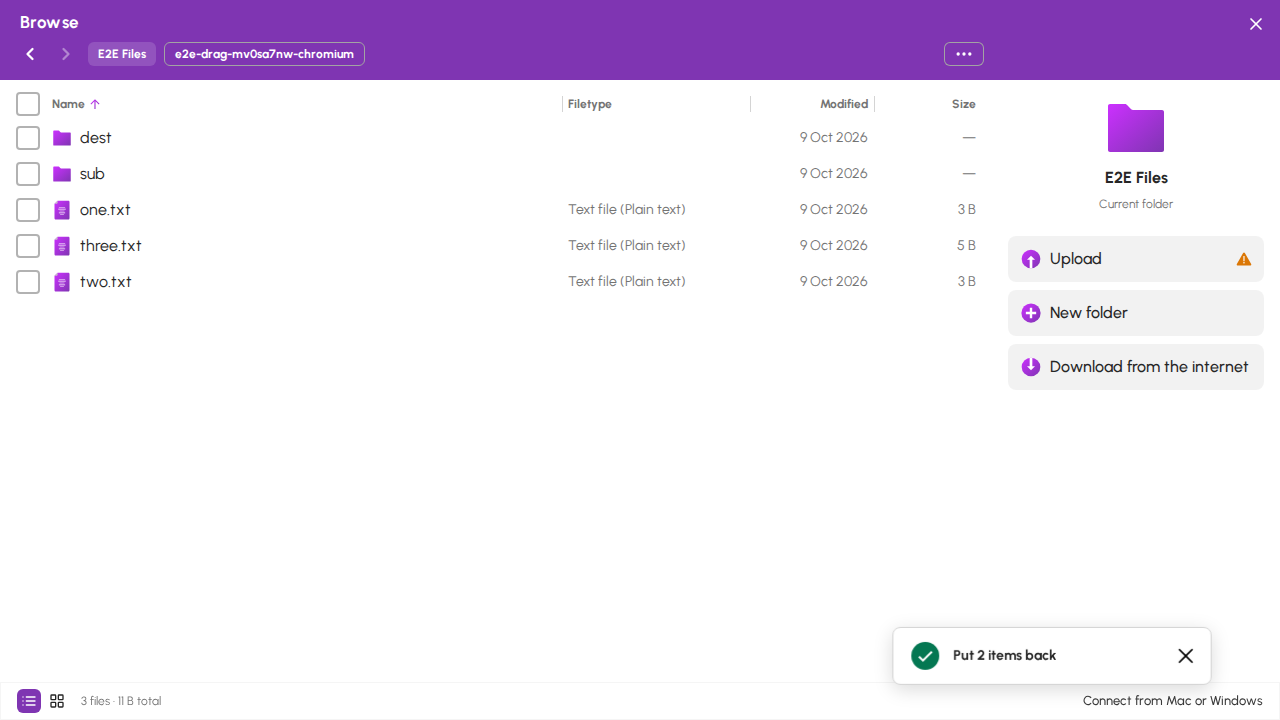1280x720 pixels.
Task: Select the e2e-drag-mv0sa7nw-chromium breadcrumb
Action: coord(264,54)
